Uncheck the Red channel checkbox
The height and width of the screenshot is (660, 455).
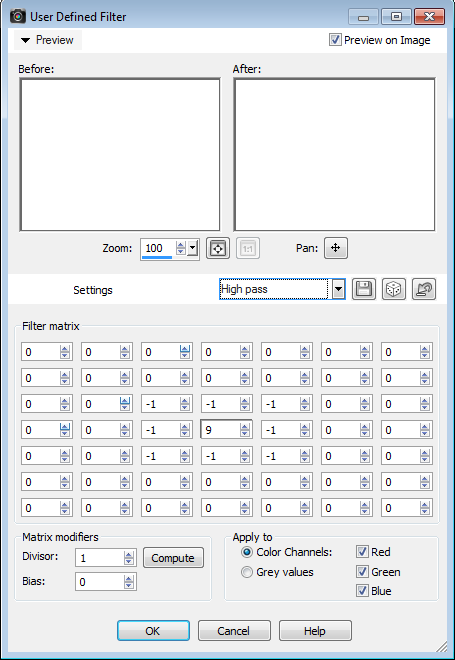point(362,551)
